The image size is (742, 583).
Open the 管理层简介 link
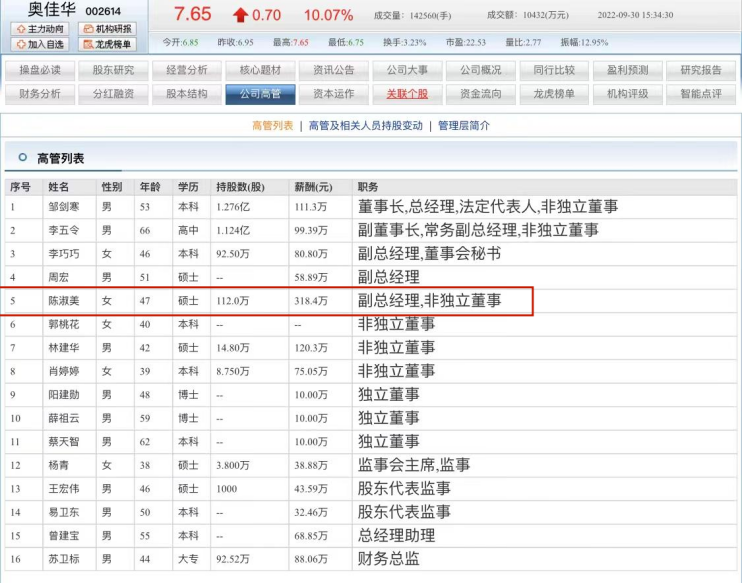[464, 126]
